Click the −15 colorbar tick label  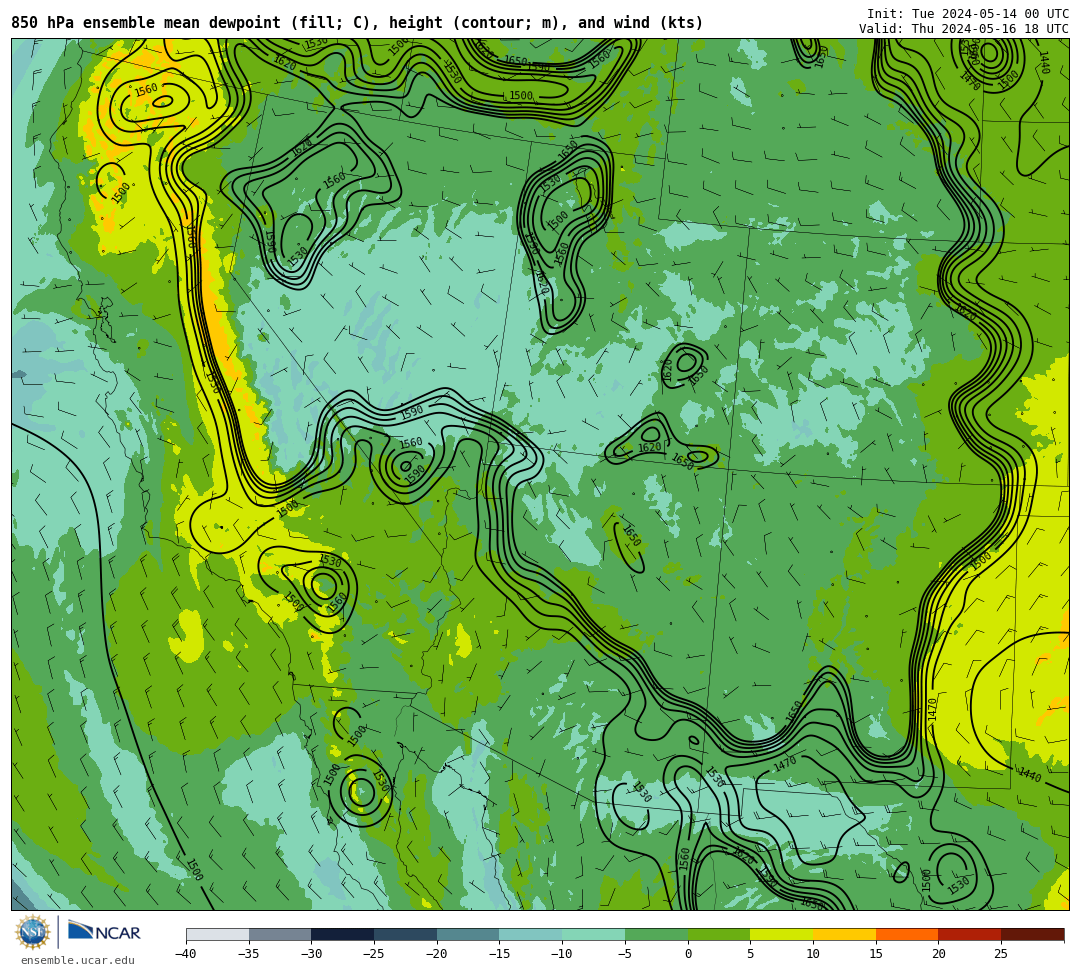(499, 954)
